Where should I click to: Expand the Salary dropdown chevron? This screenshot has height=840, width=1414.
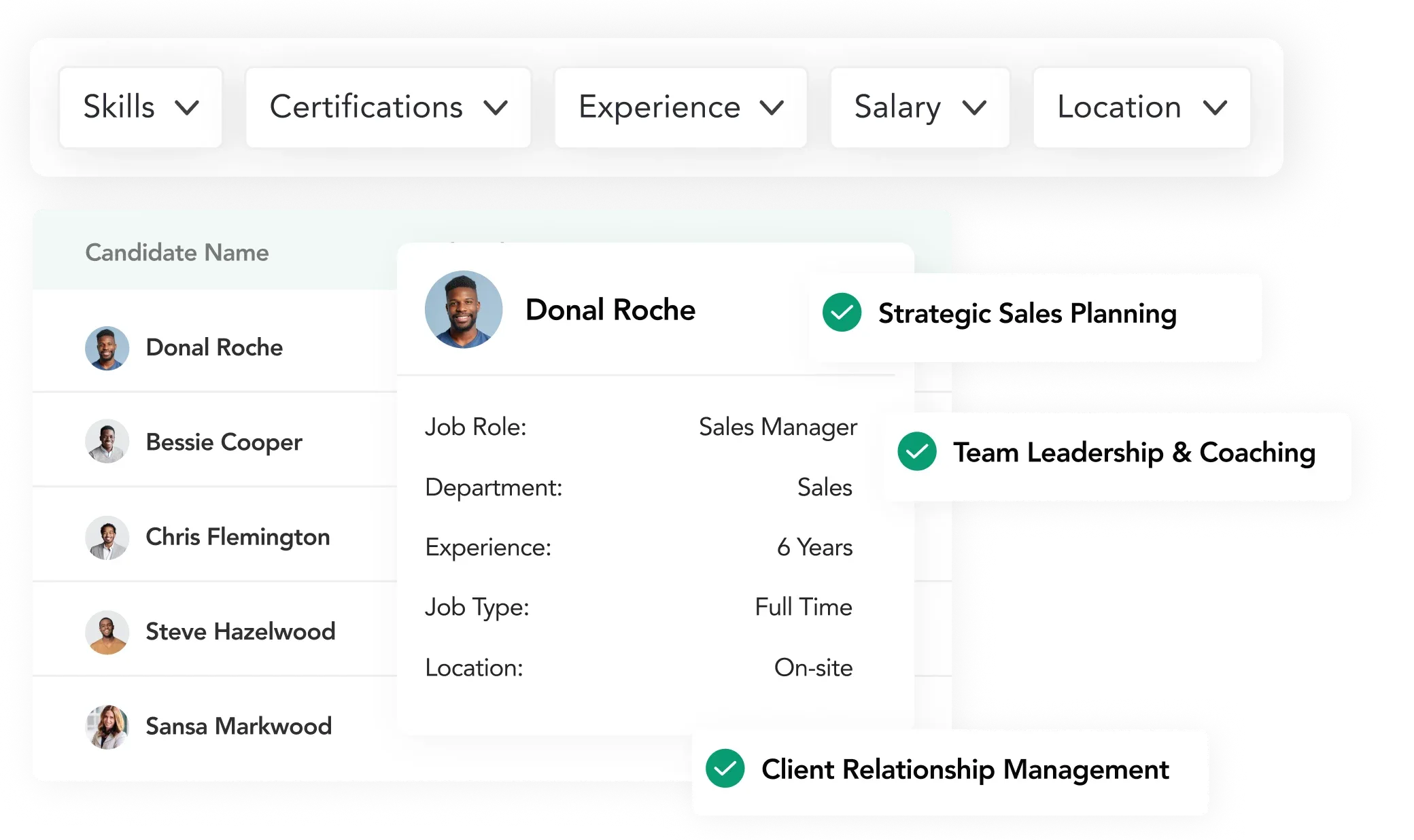[x=974, y=107]
